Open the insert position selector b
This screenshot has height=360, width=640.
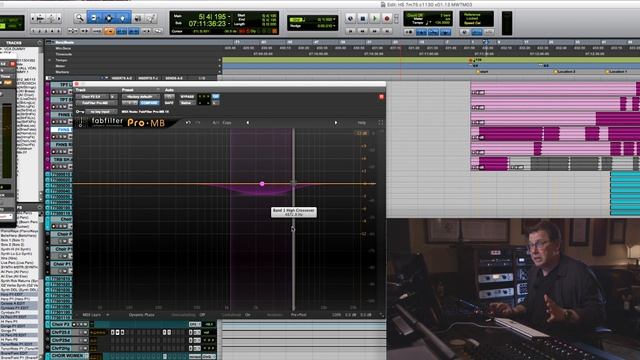pos(113,97)
